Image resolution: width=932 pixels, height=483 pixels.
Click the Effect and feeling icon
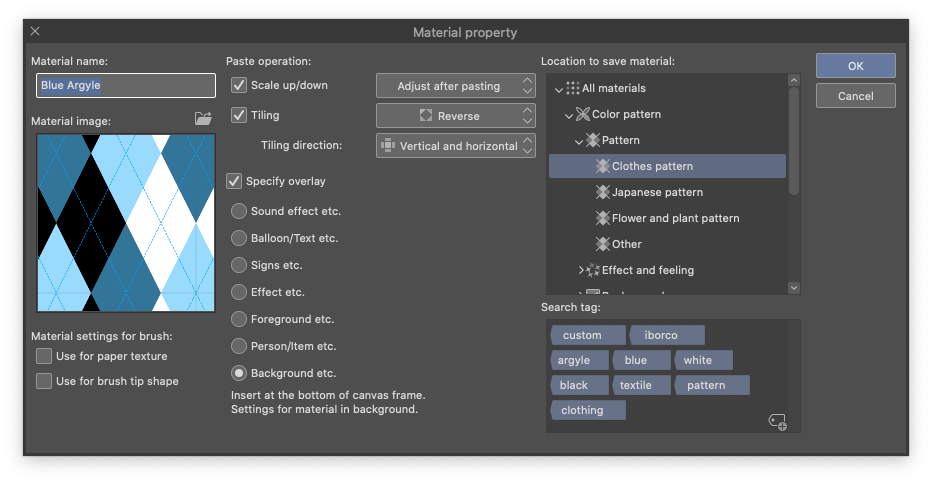[593, 270]
